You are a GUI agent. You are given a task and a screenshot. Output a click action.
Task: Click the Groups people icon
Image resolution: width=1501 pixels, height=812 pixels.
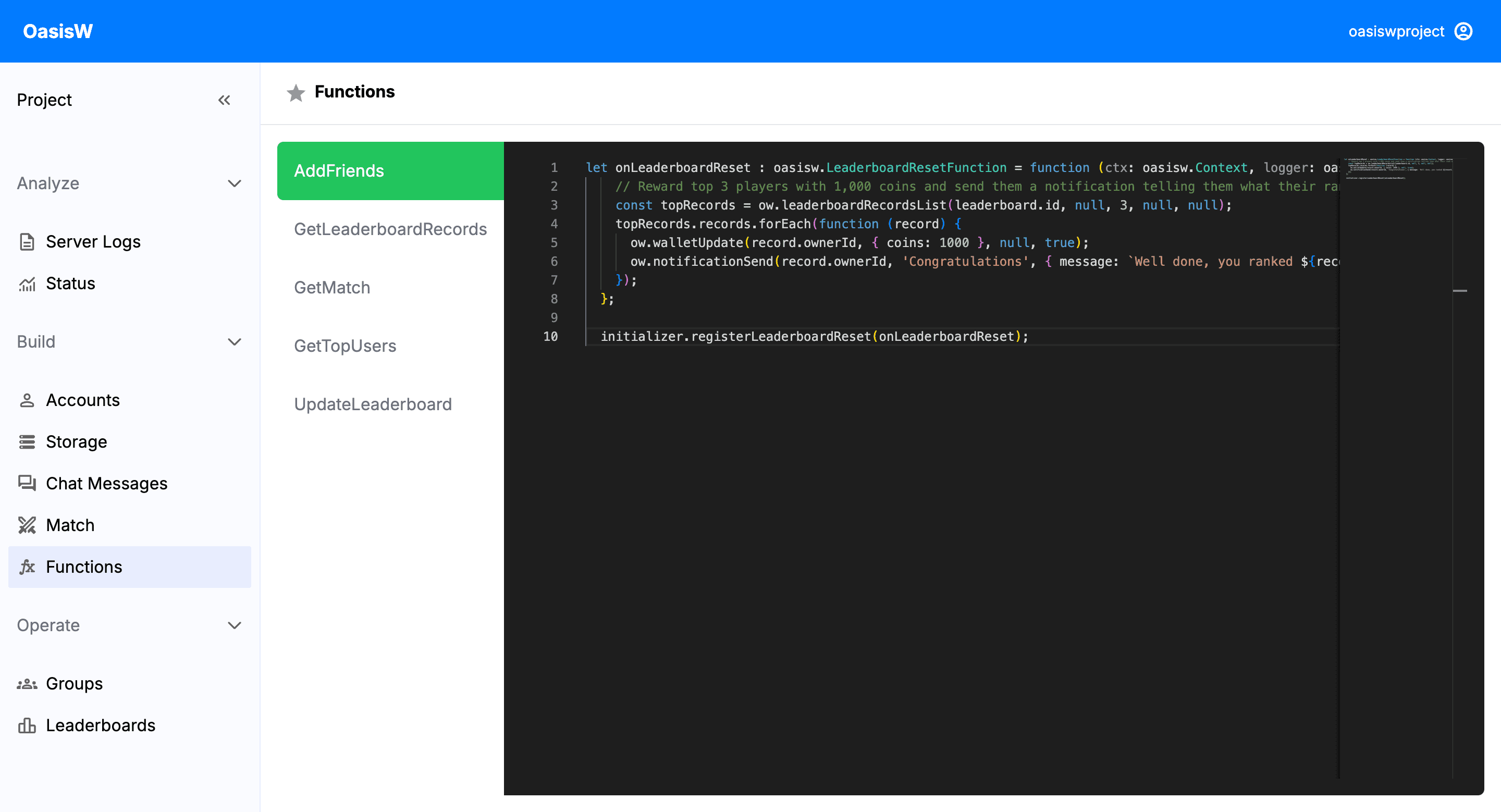(27, 684)
